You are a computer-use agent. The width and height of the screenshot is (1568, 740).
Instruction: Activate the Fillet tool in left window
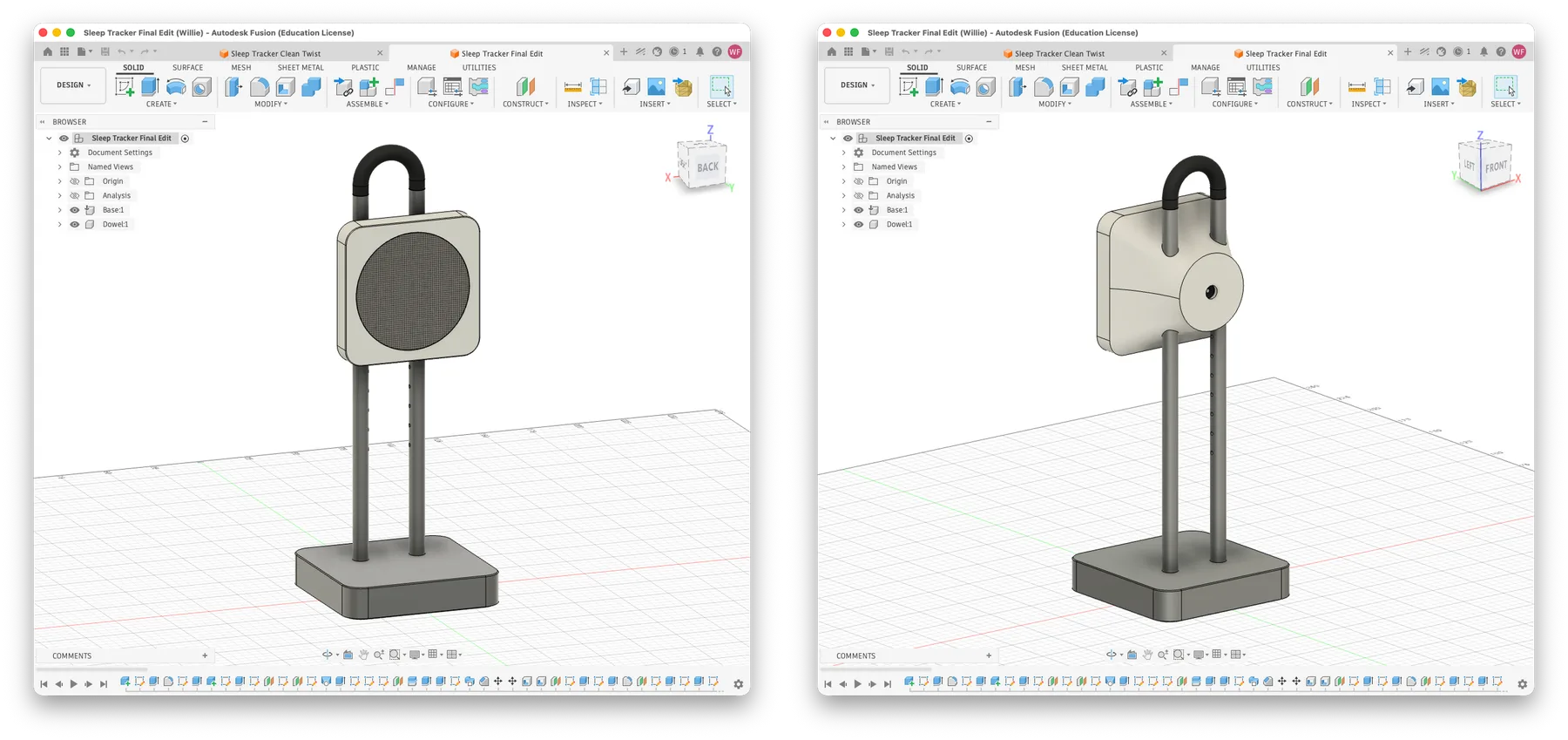(x=260, y=86)
